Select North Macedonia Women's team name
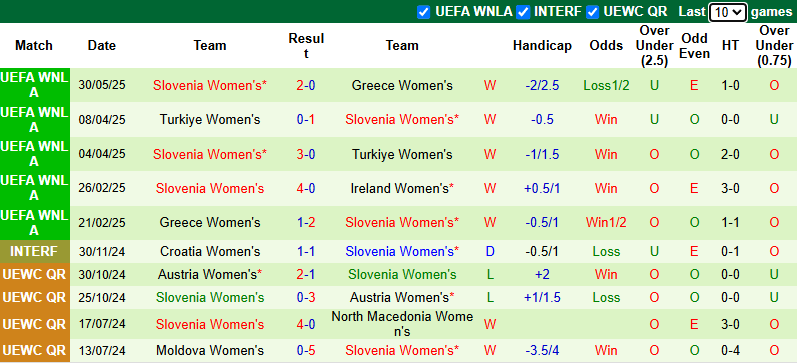The width and height of the screenshot is (797, 363). click(x=402, y=324)
